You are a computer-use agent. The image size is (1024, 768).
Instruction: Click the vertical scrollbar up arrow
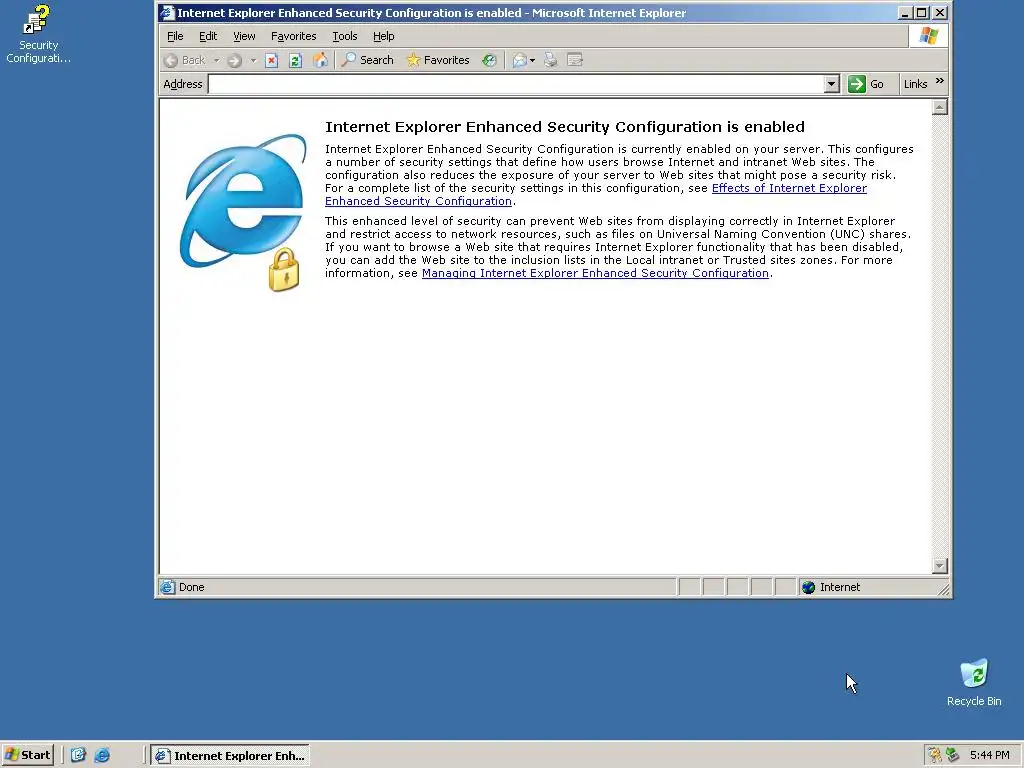pyautogui.click(x=940, y=107)
